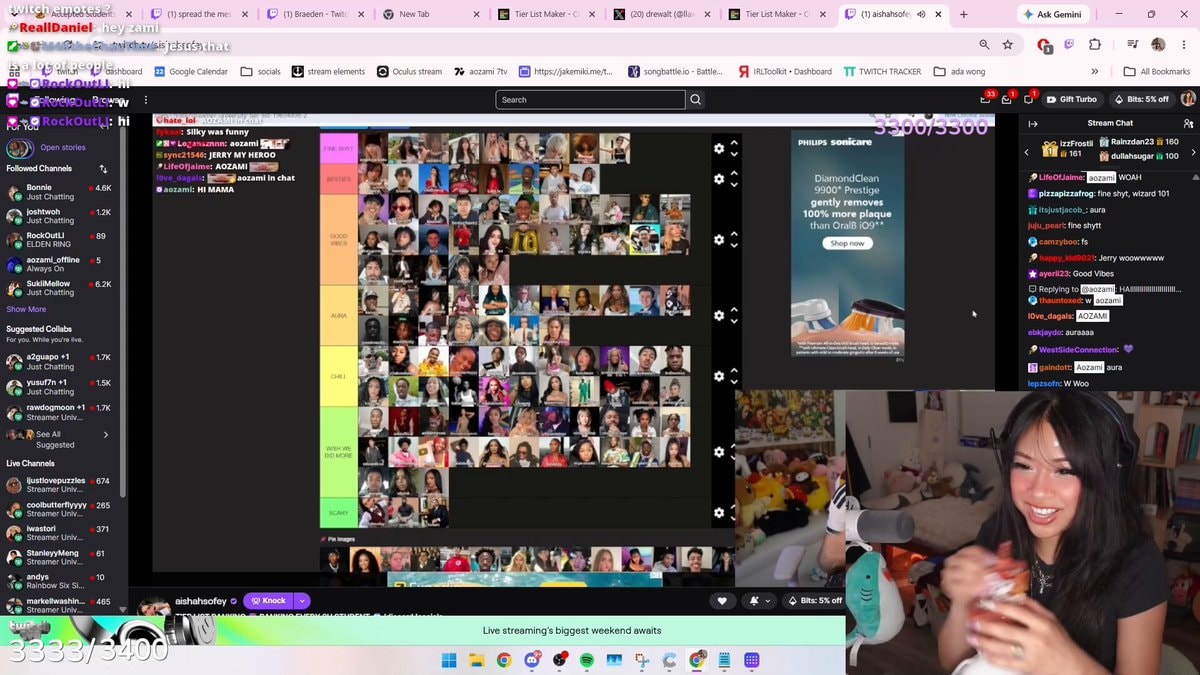Move the AURA tier row up
1200x675 pixels.
[x=734, y=310]
